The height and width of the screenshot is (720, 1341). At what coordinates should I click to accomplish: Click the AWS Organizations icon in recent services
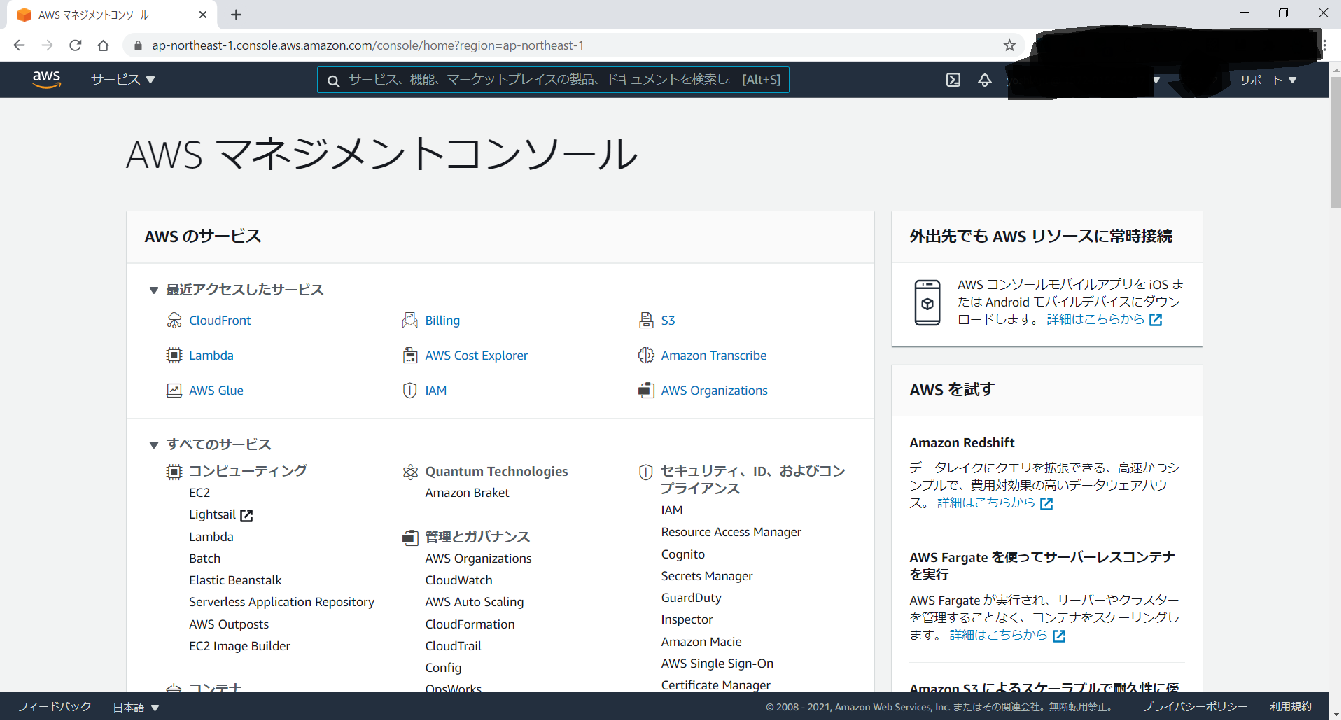click(646, 391)
